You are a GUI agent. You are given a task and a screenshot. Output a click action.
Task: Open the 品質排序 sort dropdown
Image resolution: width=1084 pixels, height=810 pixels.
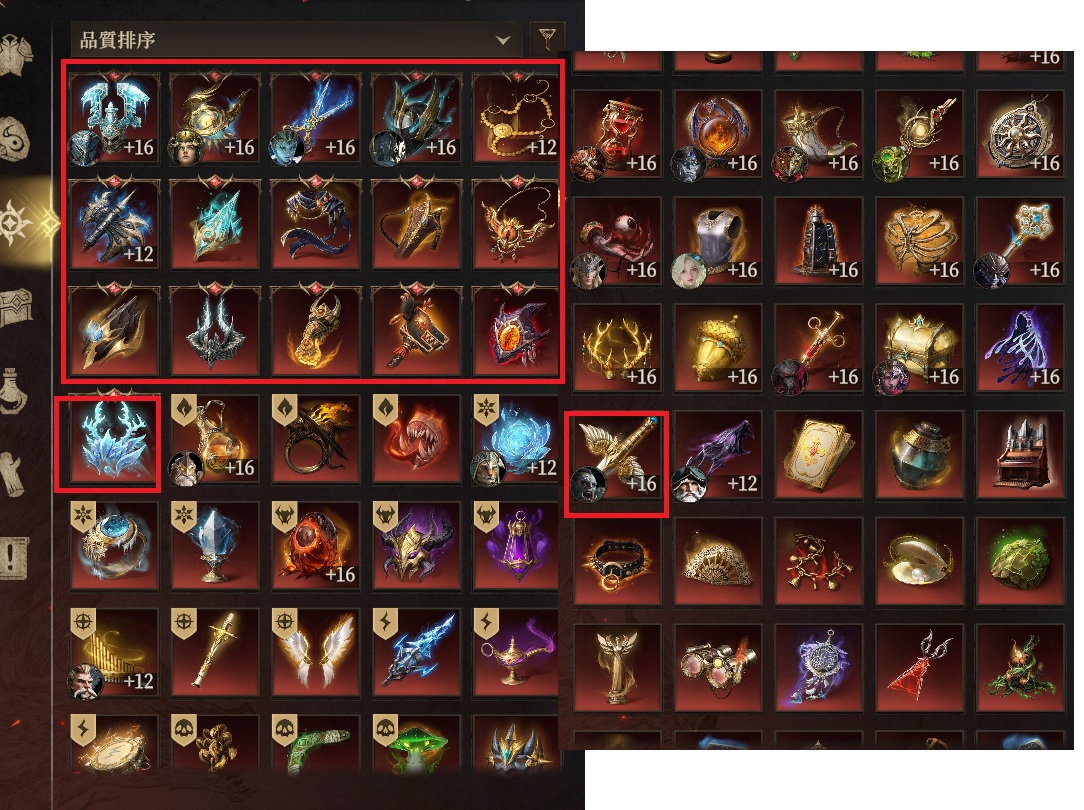pyautogui.click(x=295, y=39)
